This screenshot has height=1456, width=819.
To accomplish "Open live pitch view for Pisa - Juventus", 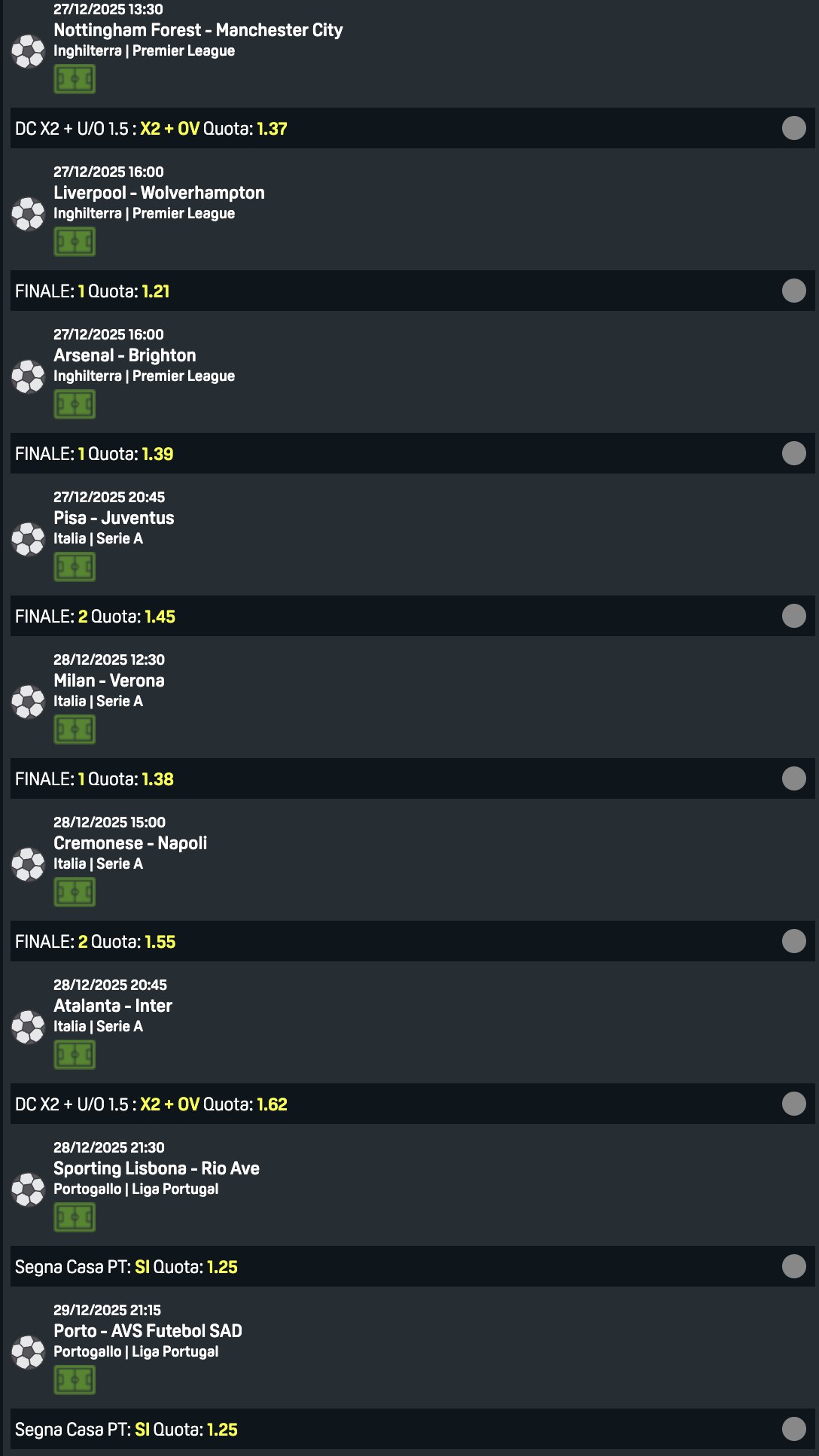I will coord(75,567).
